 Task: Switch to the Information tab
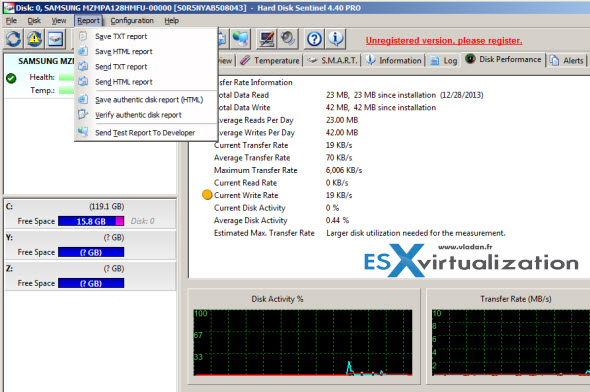[394, 61]
